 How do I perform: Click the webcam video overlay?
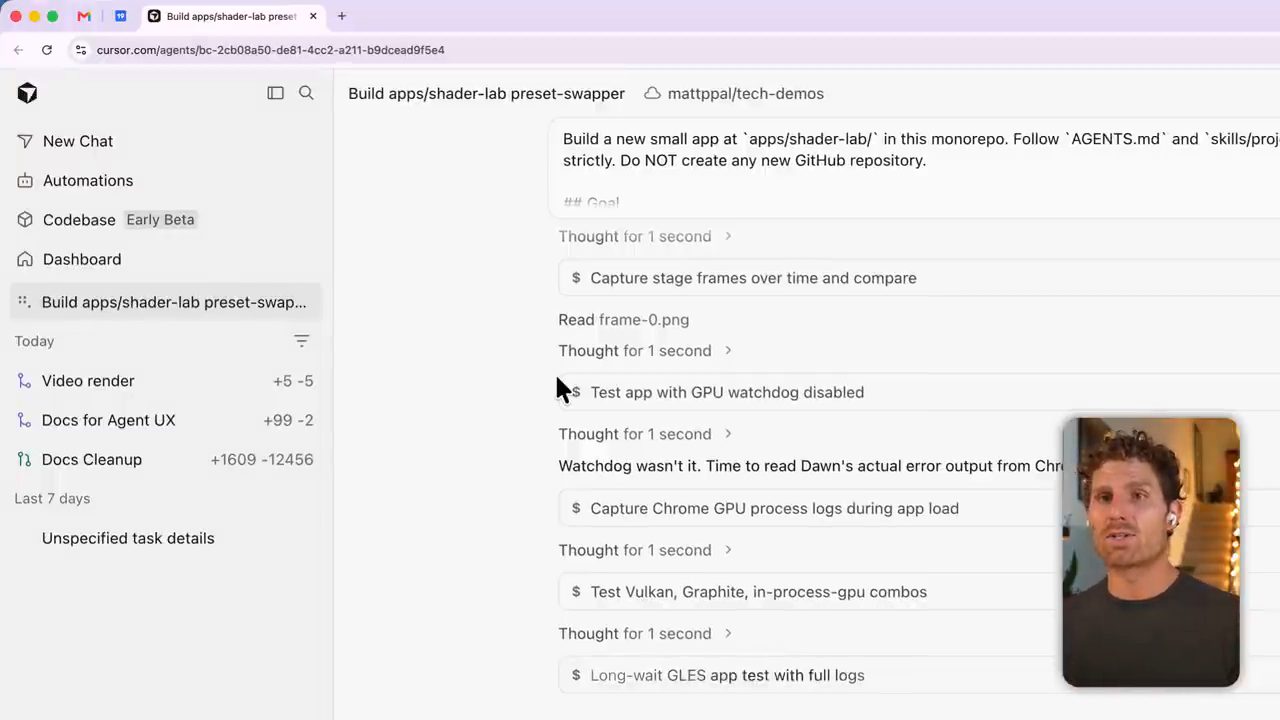[1151, 552]
